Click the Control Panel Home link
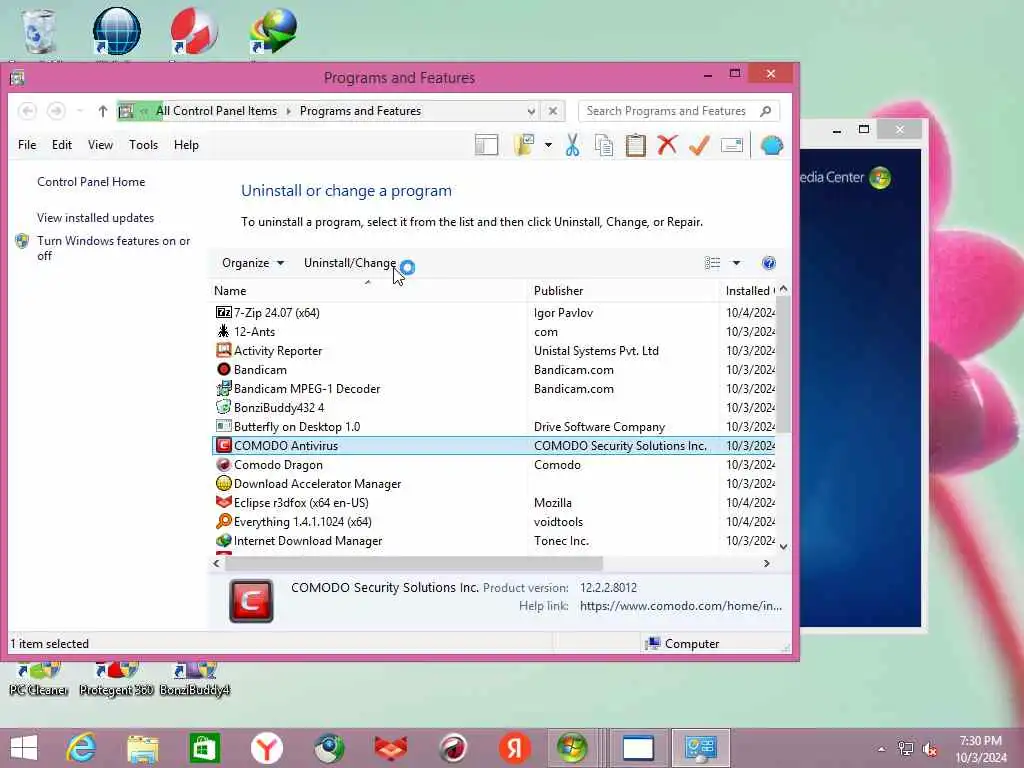The width and height of the screenshot is (1024, 768). [91, 182]
